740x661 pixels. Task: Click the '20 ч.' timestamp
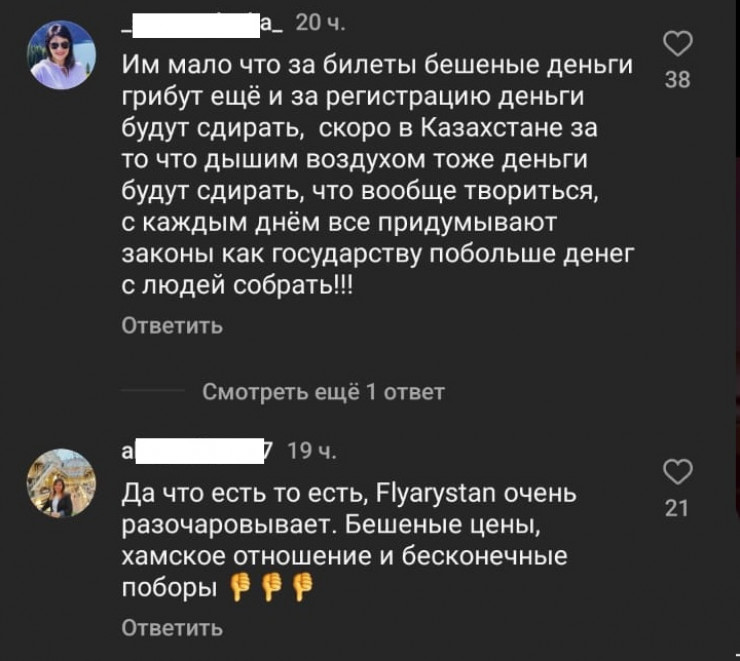click(x=321, y=25)
